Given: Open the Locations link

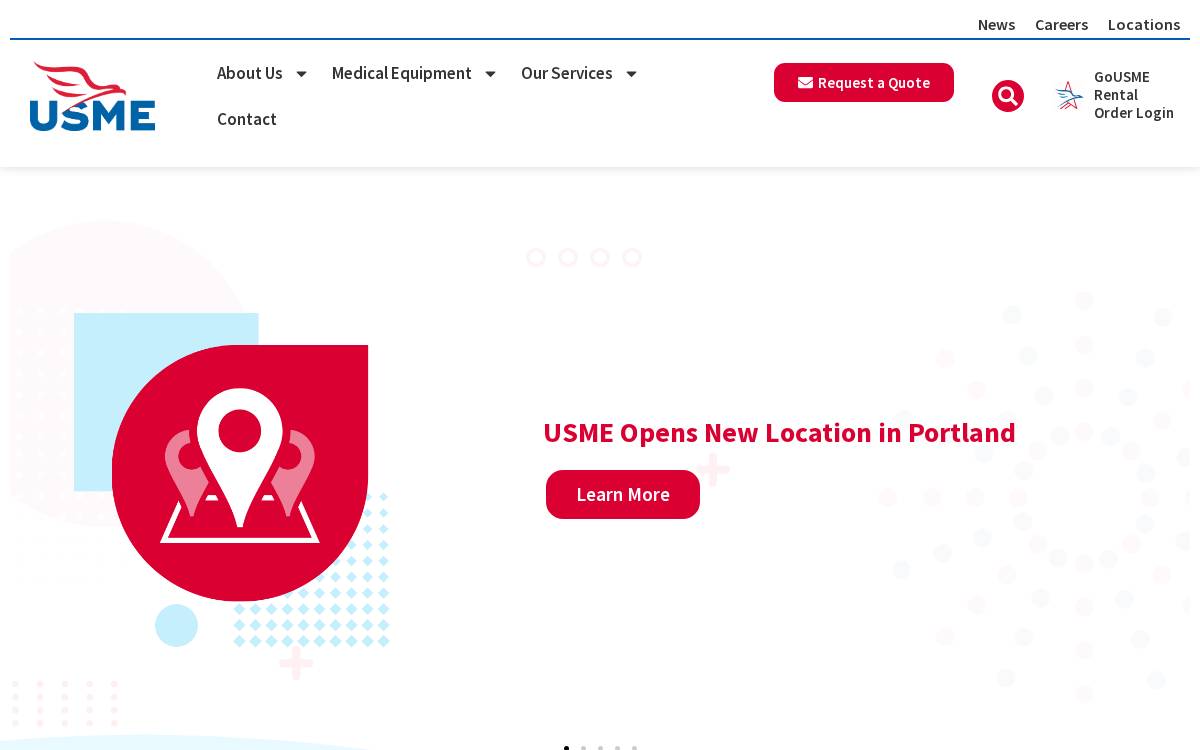Looking at the screenshot, I should pyautogui.click(x=1144, y=24).
